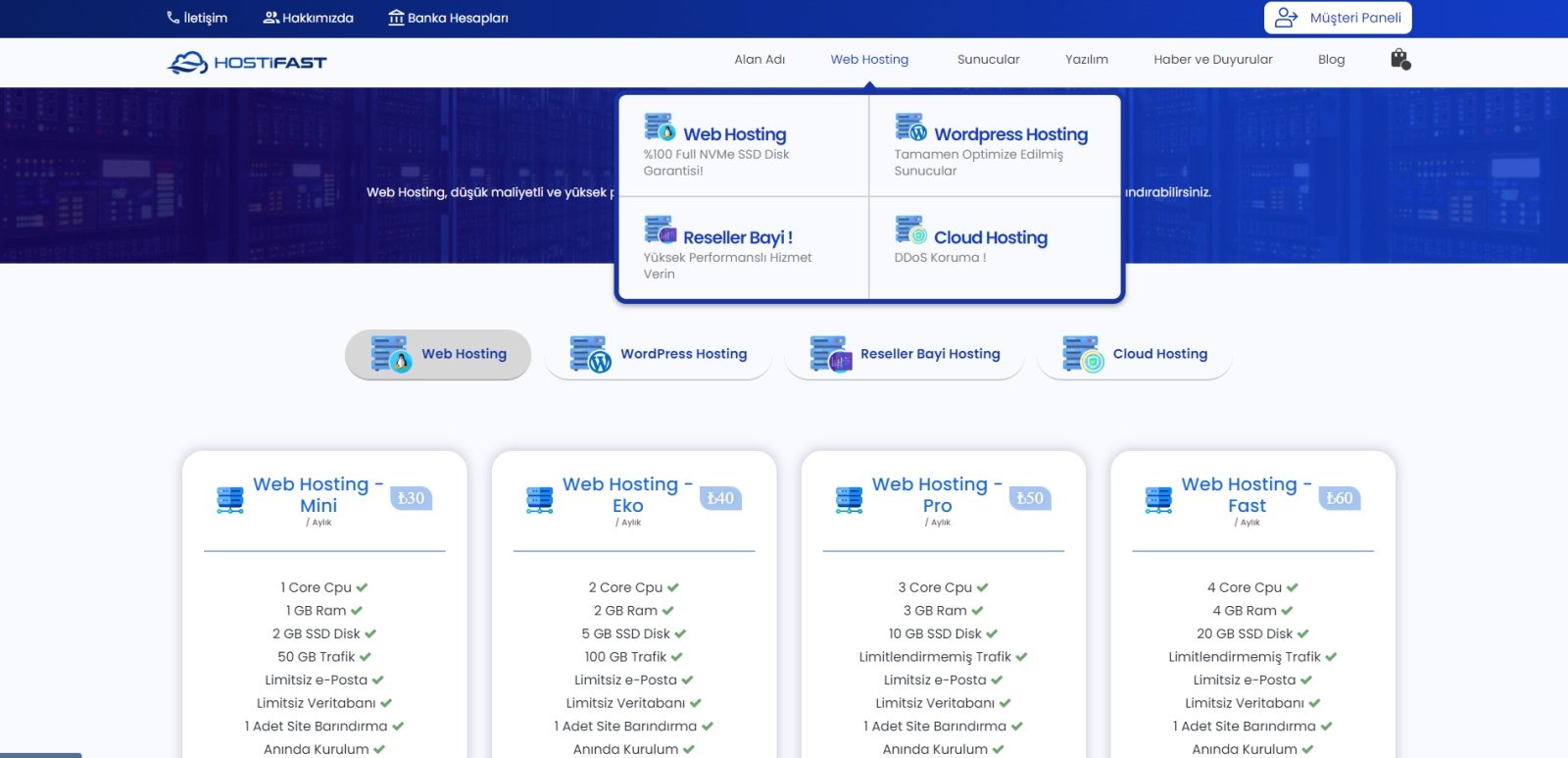Click the Web Hosting - Fast title
This screenshot has width=1568, height=758.
[1247, 495]
